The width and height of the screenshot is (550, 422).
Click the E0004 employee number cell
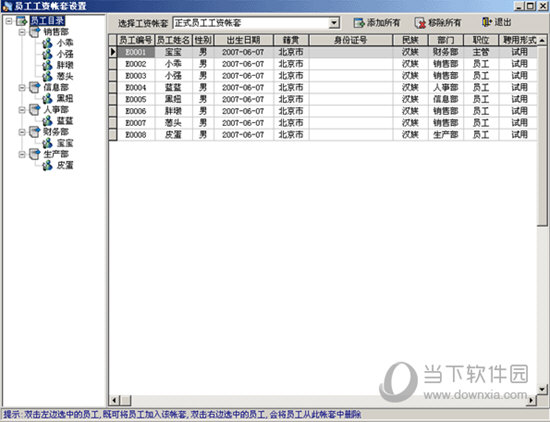tap(136, 88)
